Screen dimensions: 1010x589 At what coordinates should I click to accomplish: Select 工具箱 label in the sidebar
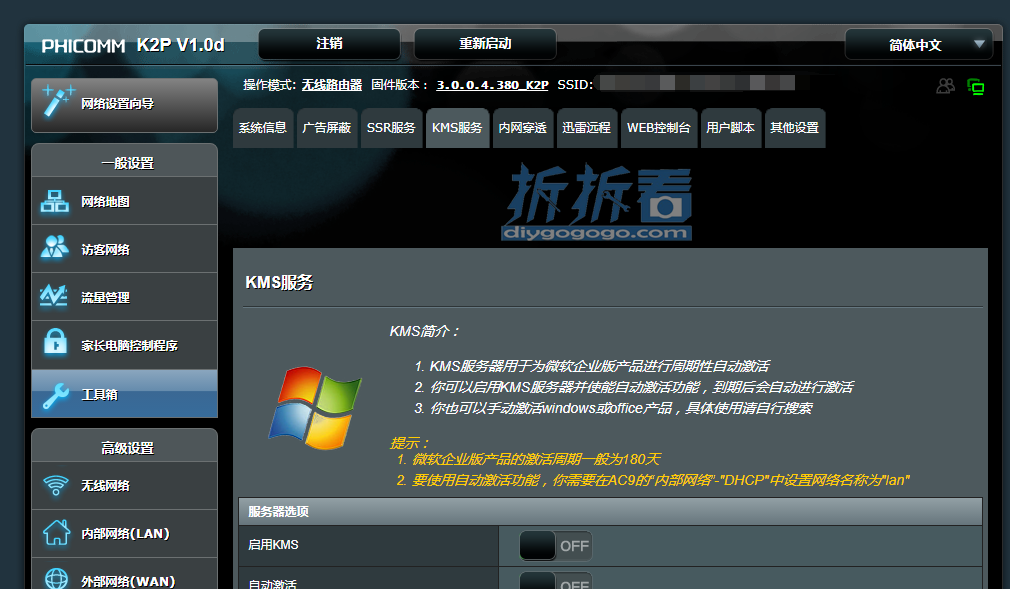[99, 394]
